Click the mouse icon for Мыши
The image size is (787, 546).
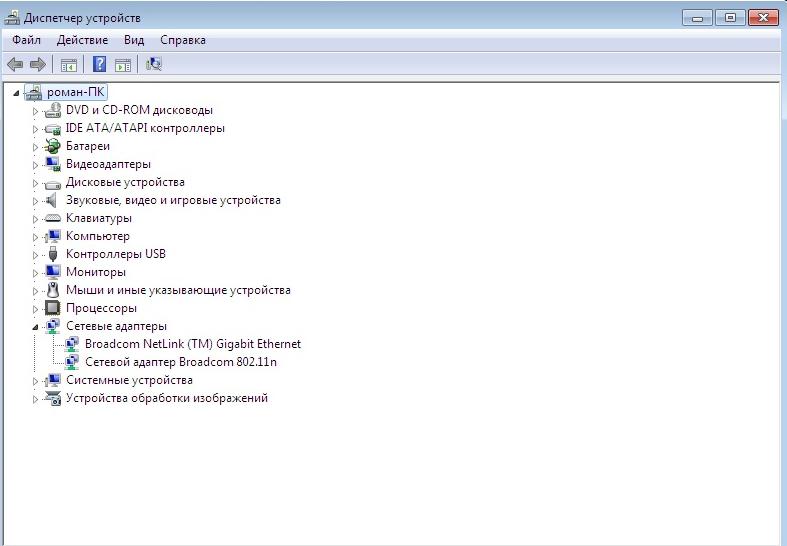pos(52,291)
